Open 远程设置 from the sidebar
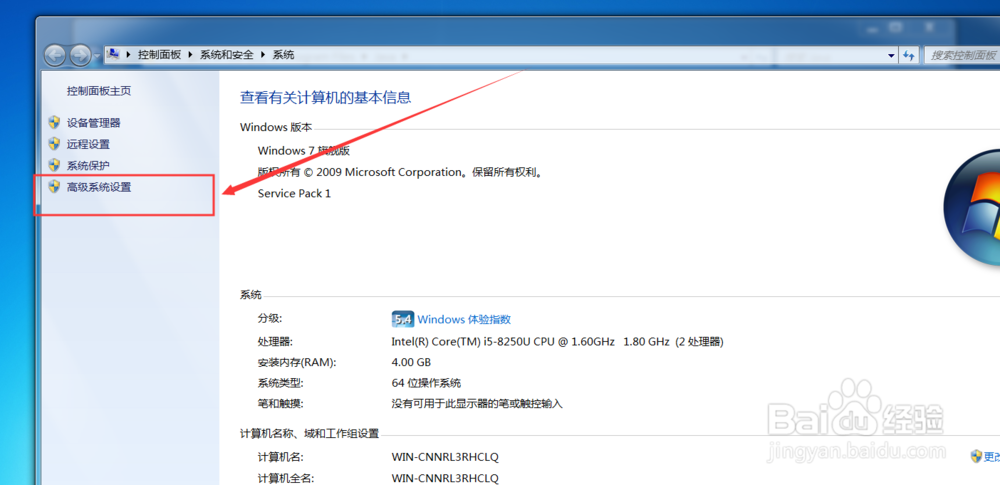This screenshot has height=485, width=1000. [88, 144]
